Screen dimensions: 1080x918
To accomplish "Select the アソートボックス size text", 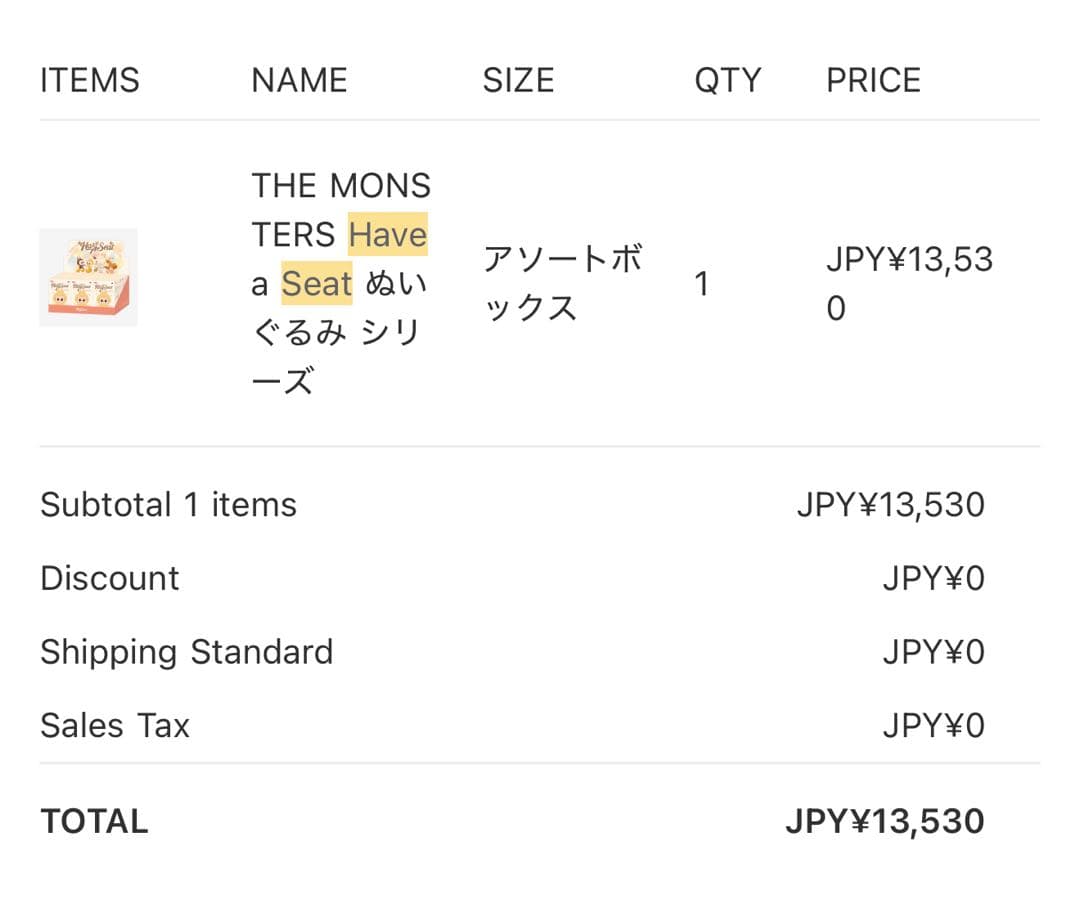I will click(x=562, y=283).
